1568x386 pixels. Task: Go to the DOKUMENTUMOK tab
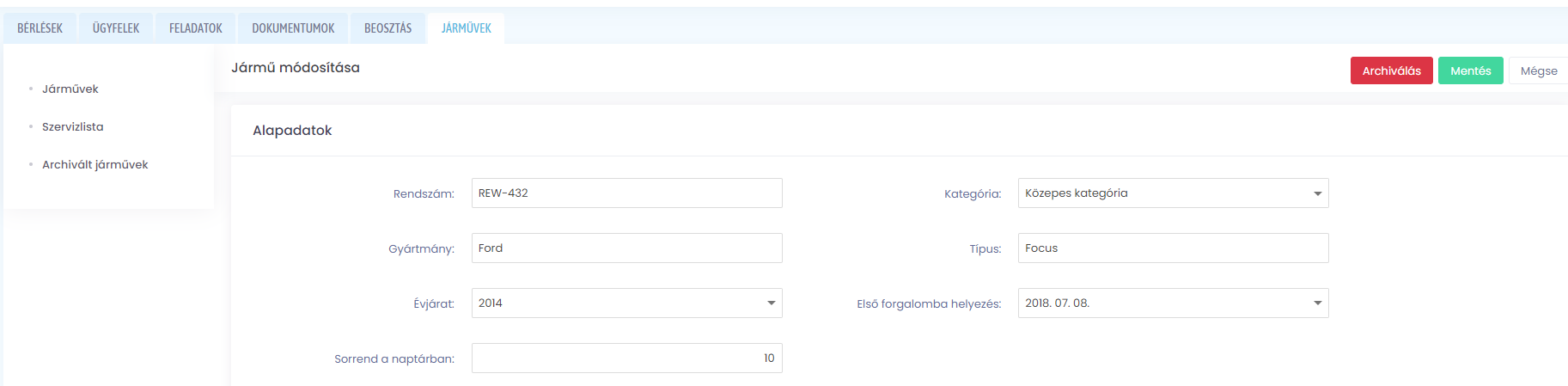pos(293,28)
